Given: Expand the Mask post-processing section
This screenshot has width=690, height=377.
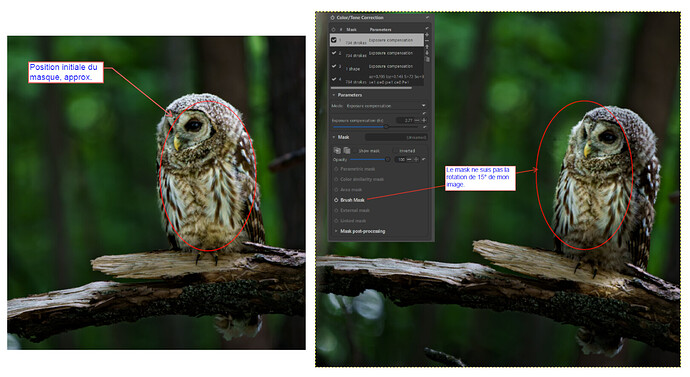Looking at the screenshot, I should [336, 231].
